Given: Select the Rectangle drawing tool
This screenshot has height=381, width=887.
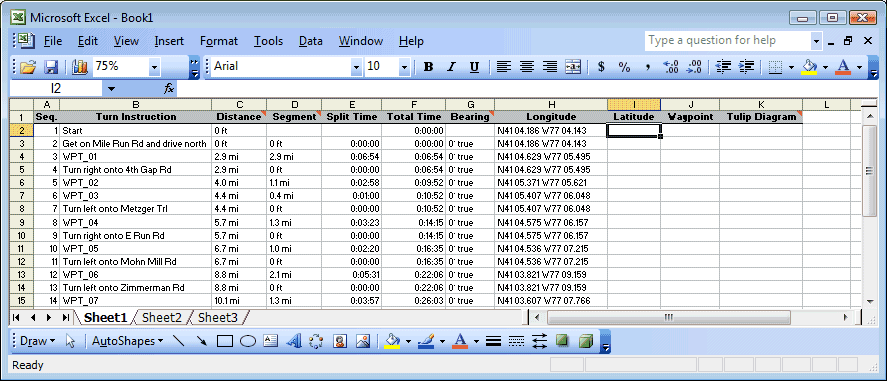Looking at the screenshot, I should (225, 341).
